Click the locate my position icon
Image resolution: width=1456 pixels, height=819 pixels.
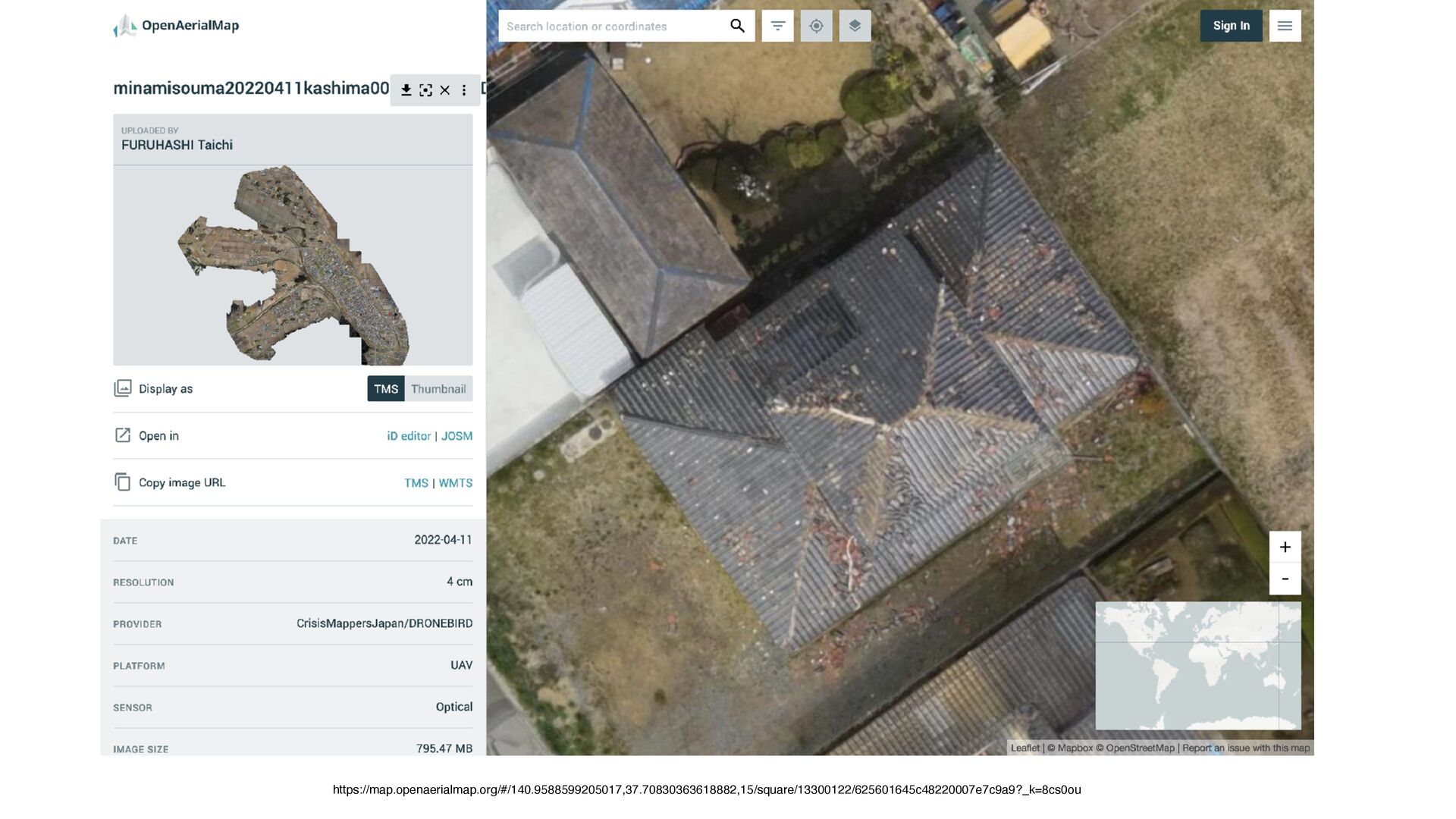pyautogui.click(x=816, y=26)
